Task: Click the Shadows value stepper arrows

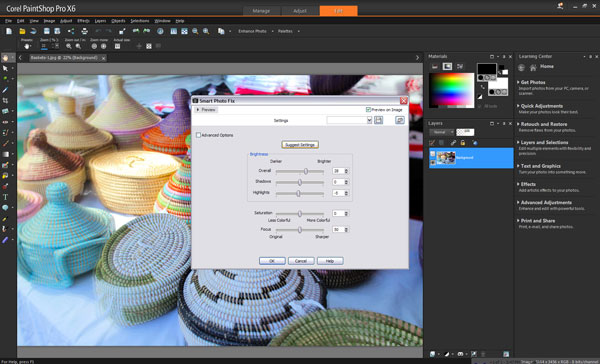Action: click(x=346, y=182)
